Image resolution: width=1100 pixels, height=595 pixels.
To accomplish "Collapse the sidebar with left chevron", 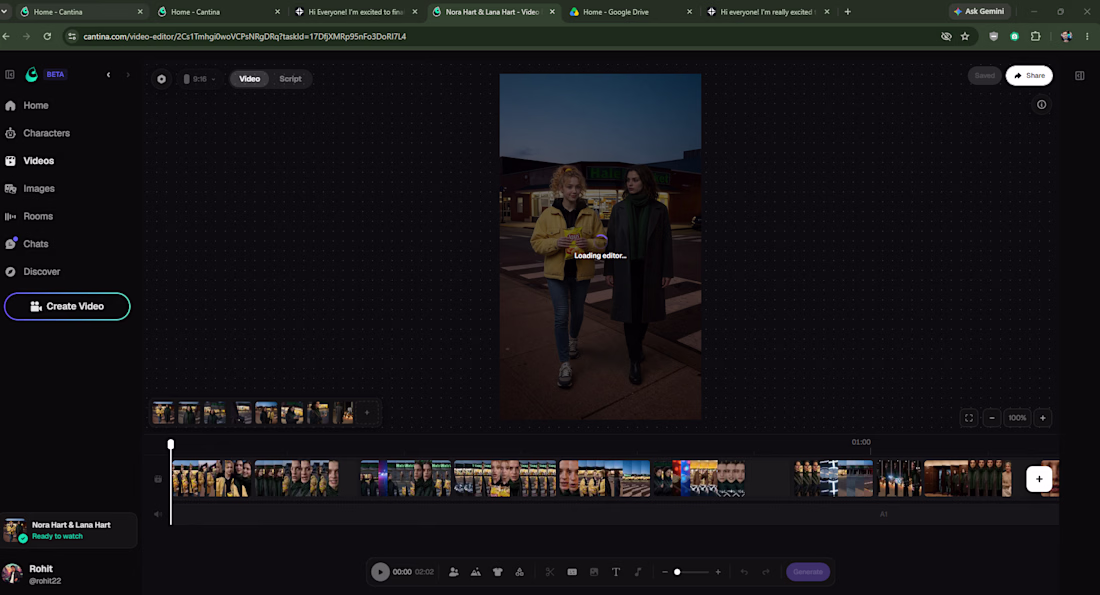I will pos(108,74).
